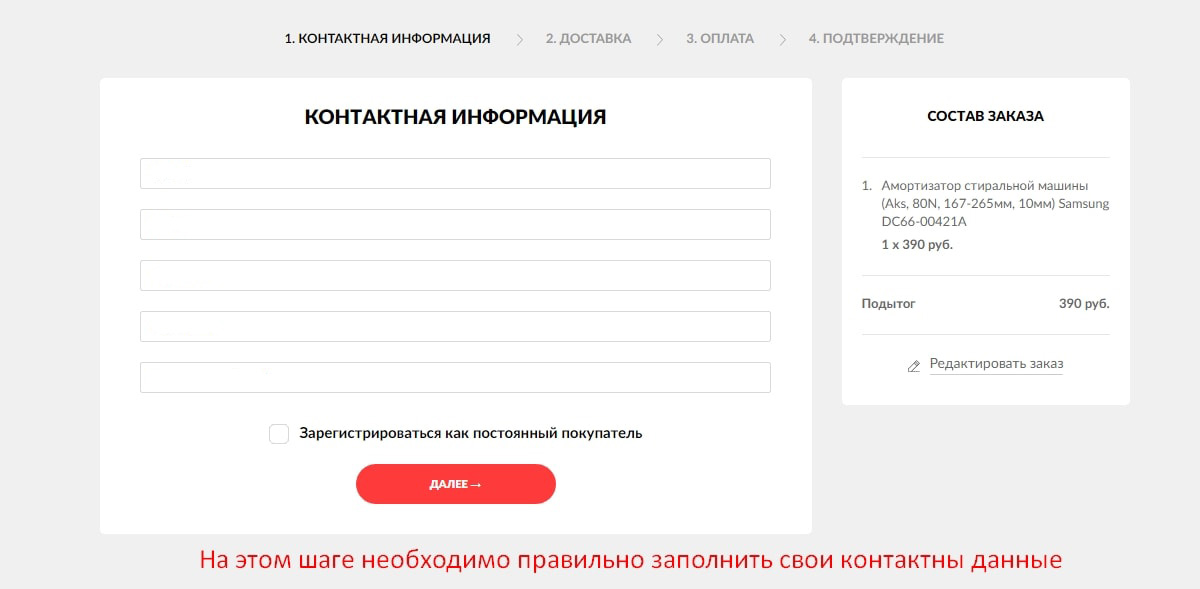Click the Подытог 390 руб. subtotal row
The image size is (1200, 589).
pos(985,304)
